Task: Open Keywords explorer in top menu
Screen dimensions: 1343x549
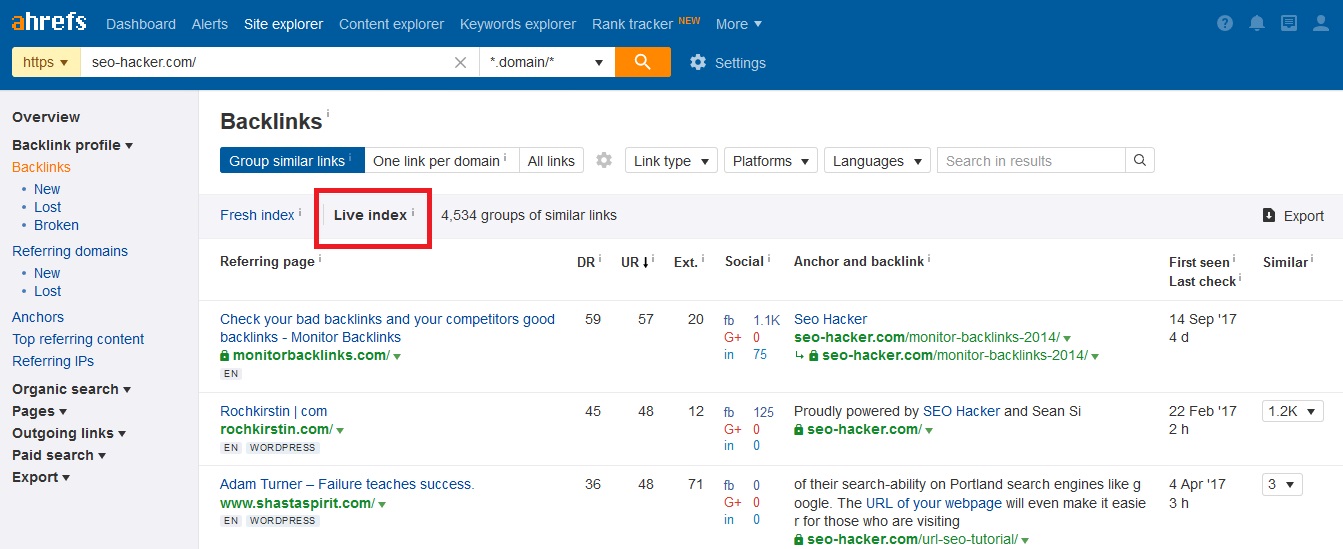Action: (x=518, y=24)
